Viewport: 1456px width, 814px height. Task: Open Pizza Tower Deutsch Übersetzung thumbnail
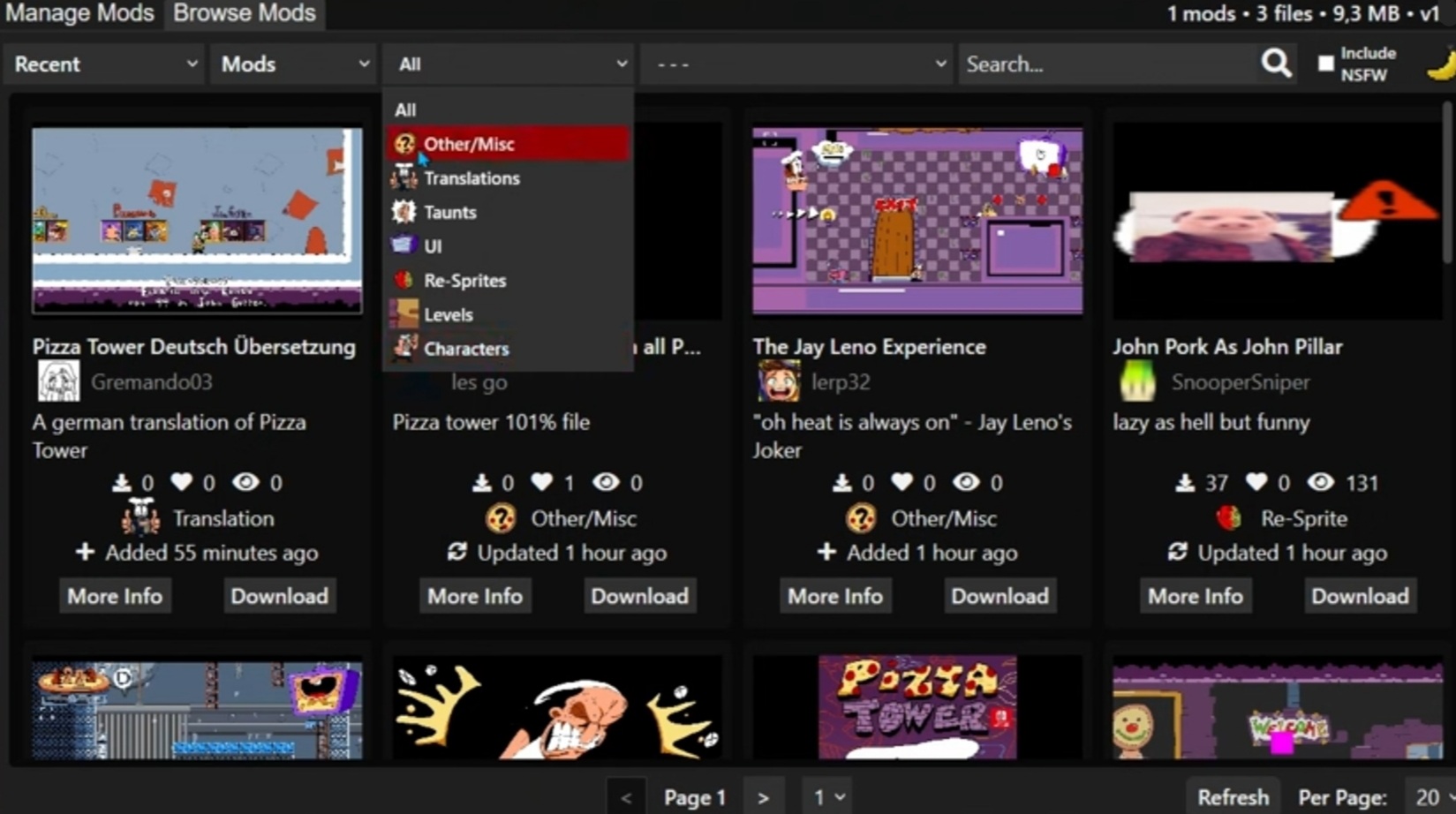click(x=197, y=221)
